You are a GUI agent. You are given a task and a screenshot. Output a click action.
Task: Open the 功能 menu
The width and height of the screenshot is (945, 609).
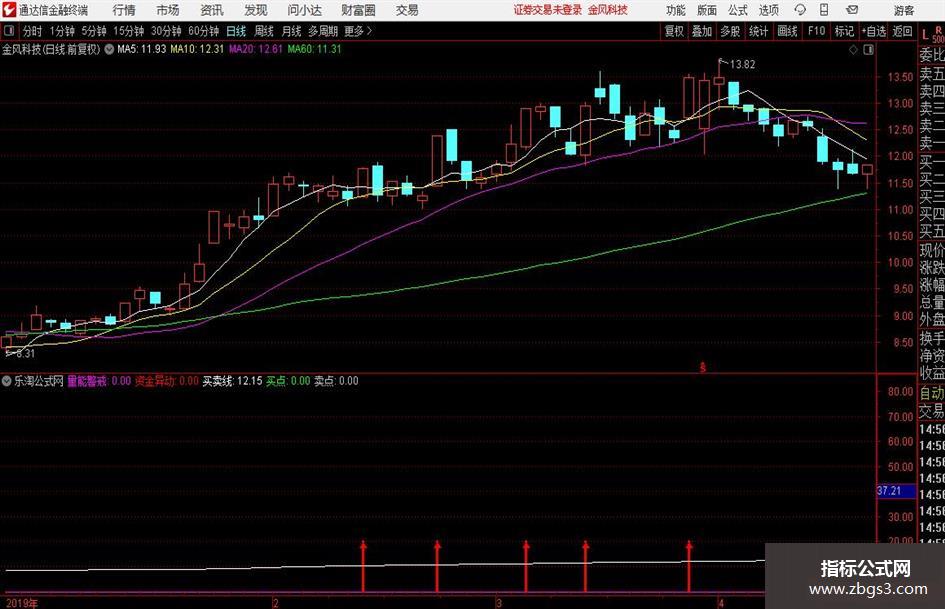(676, 10)
